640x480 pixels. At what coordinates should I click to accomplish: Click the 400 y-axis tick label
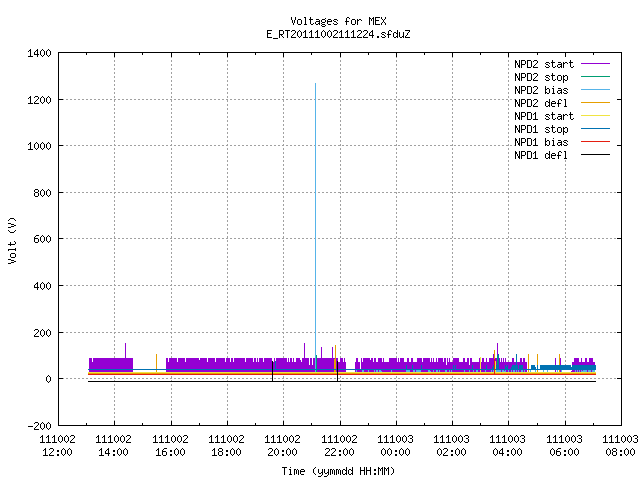(42, 286)
